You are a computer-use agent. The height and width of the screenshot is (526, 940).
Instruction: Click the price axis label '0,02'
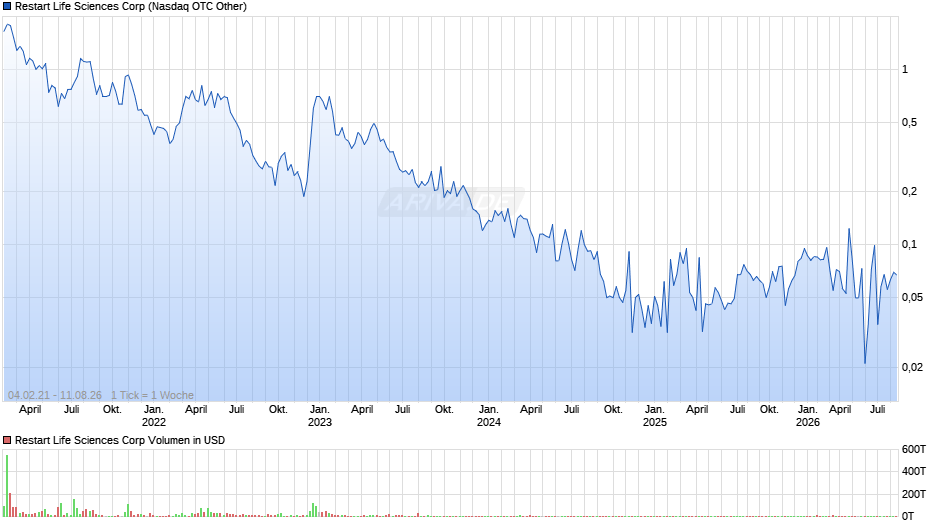912,367
